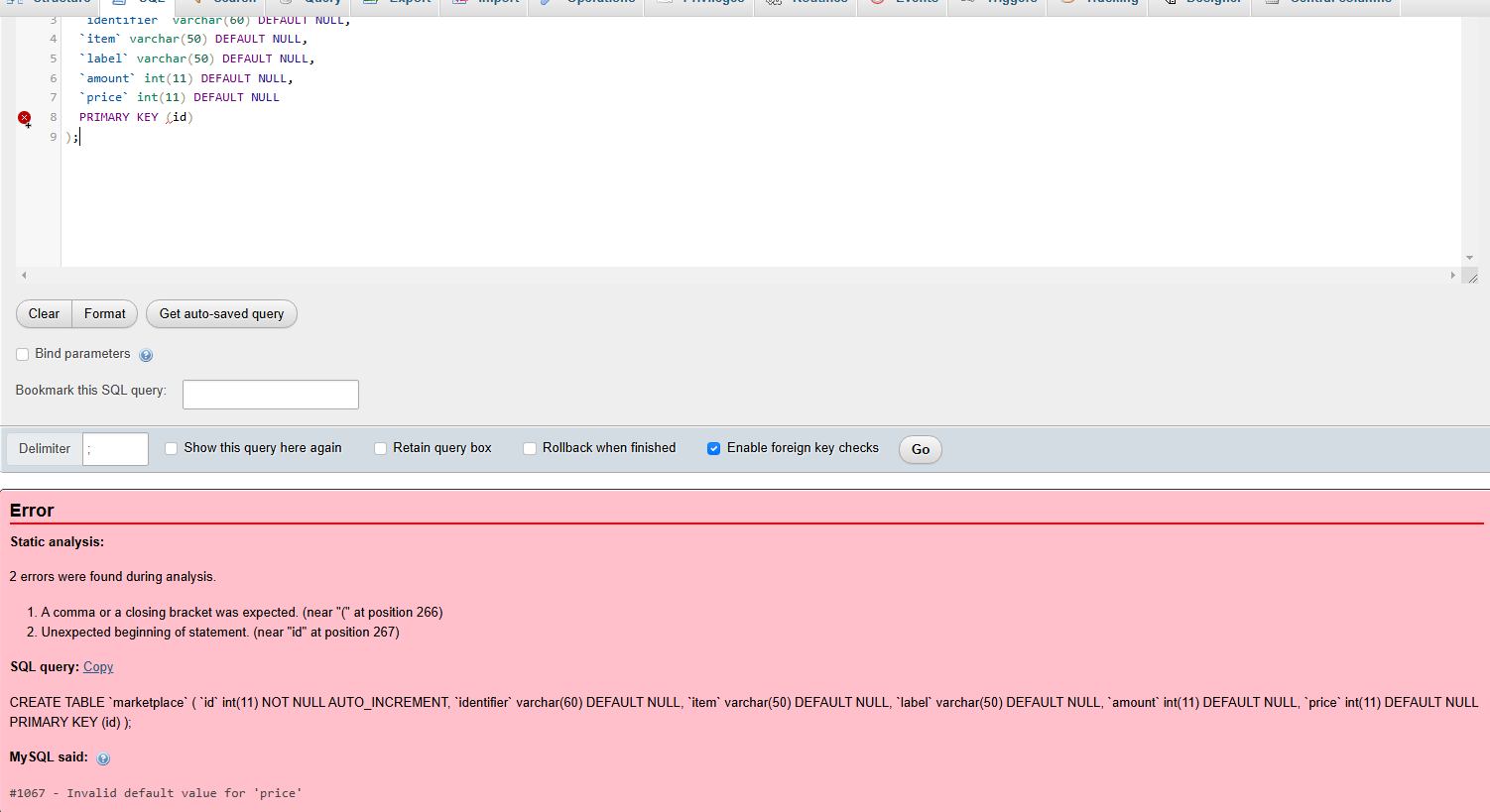Click the red error marker on line 8
Screen dimensions: 1490x812
coord(25,118)
